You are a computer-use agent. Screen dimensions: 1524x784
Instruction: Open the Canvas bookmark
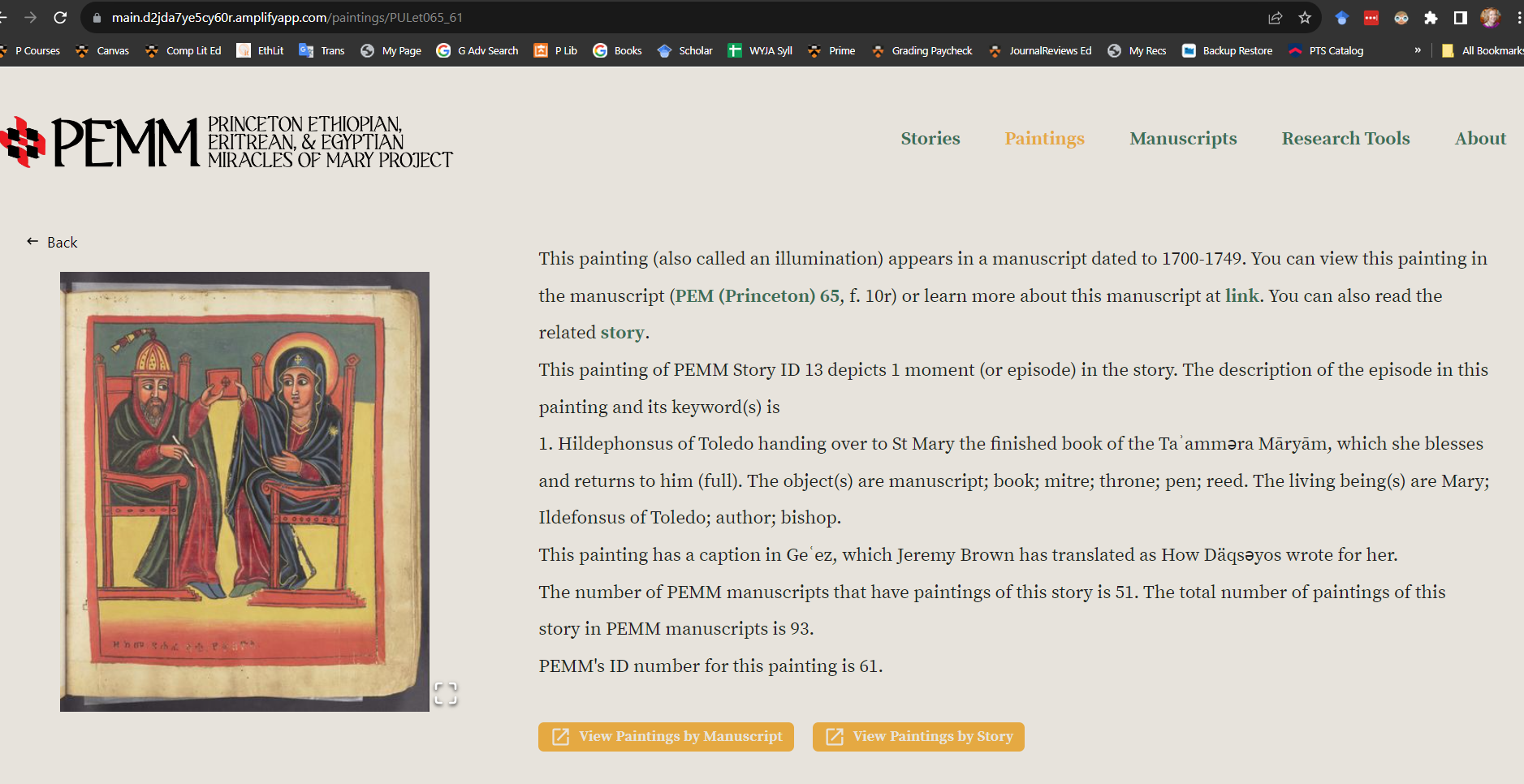[x=101, y=50]
